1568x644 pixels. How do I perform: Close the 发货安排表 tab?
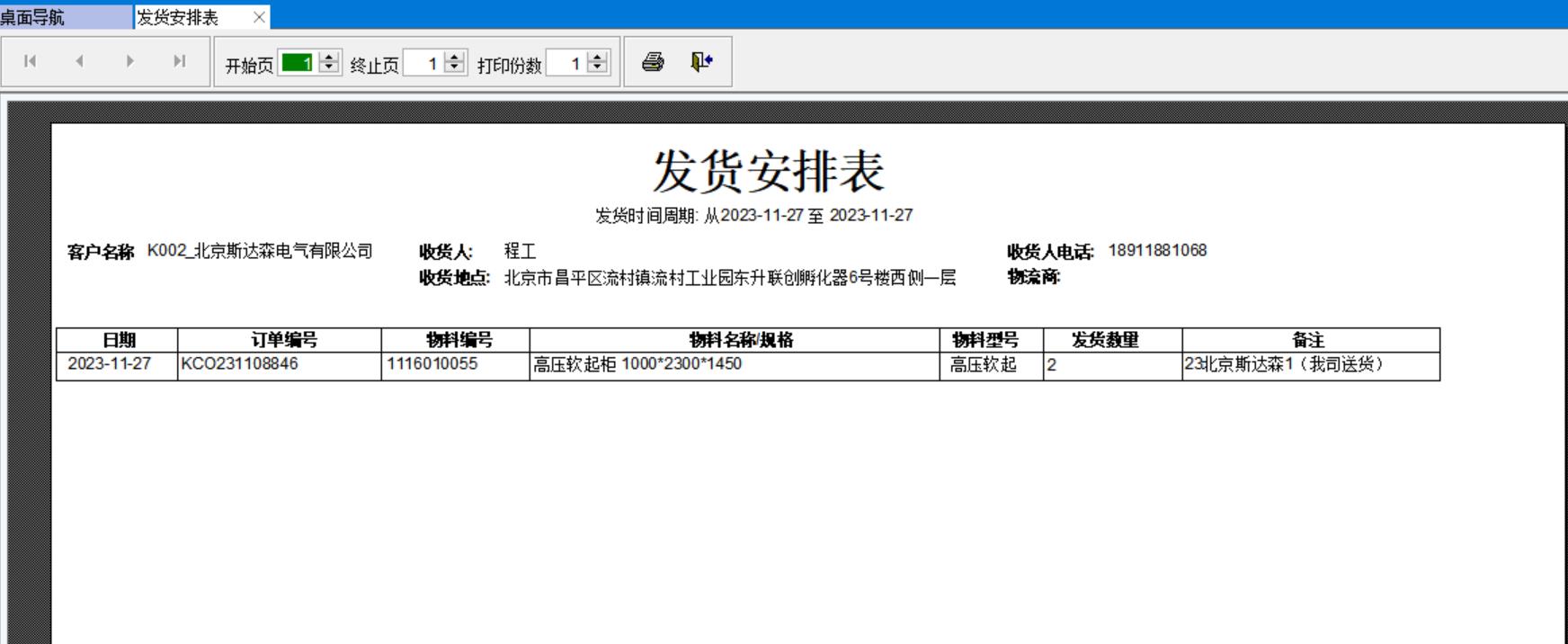click(x=259, y=17)
